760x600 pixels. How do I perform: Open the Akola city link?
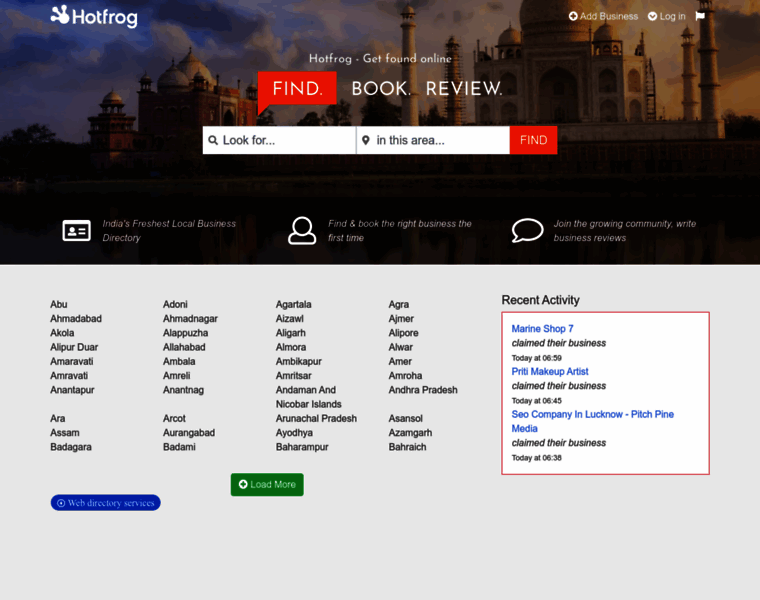coord(62,333)
